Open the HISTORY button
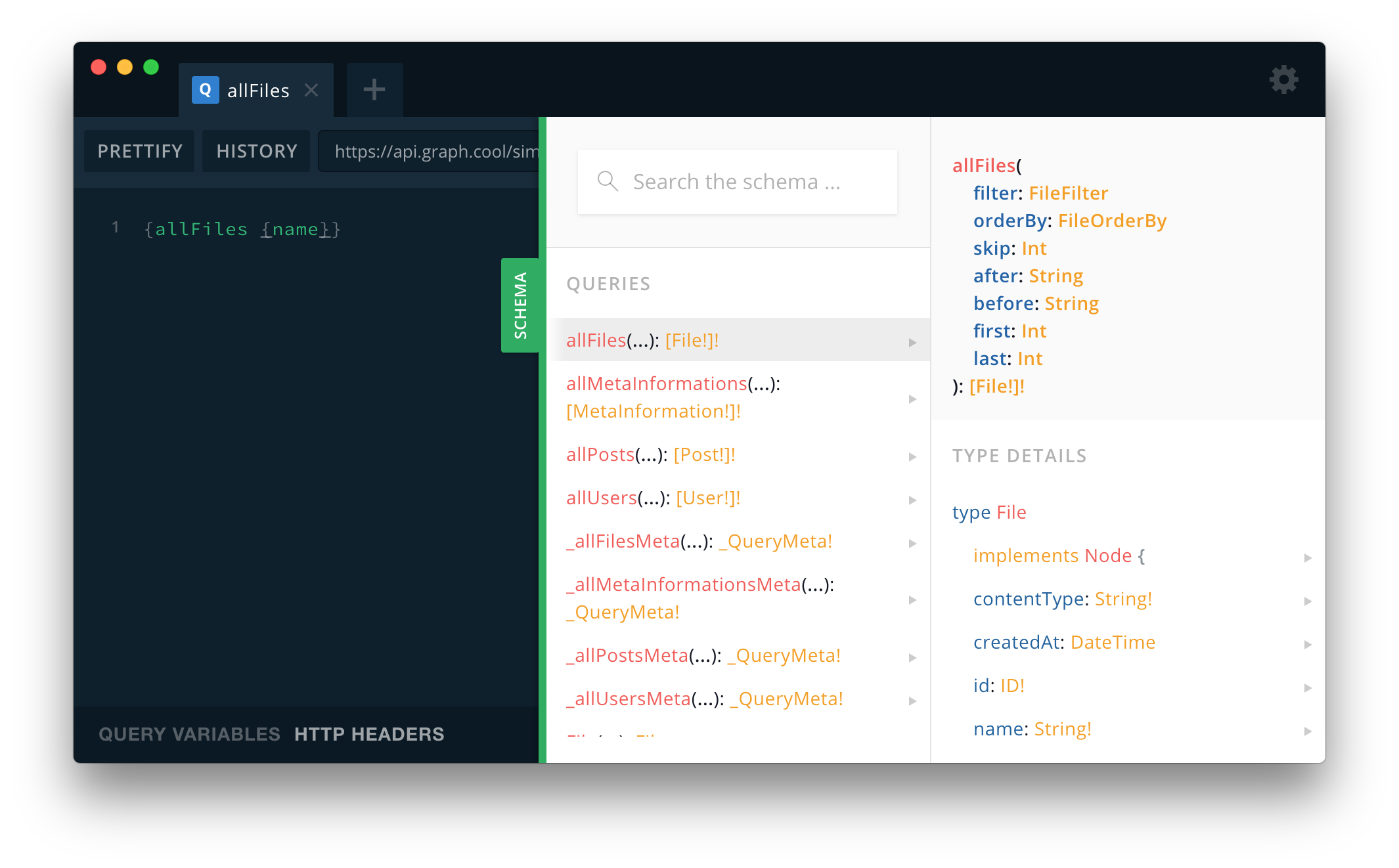 click(256, 151)
